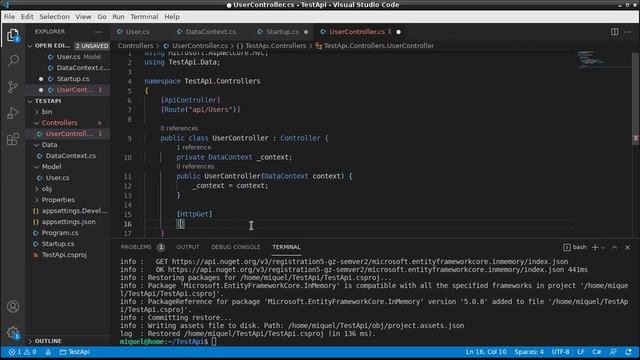Screen dimensions: 640x360
Task: Open the Search view icon
Action: point(13,61)
